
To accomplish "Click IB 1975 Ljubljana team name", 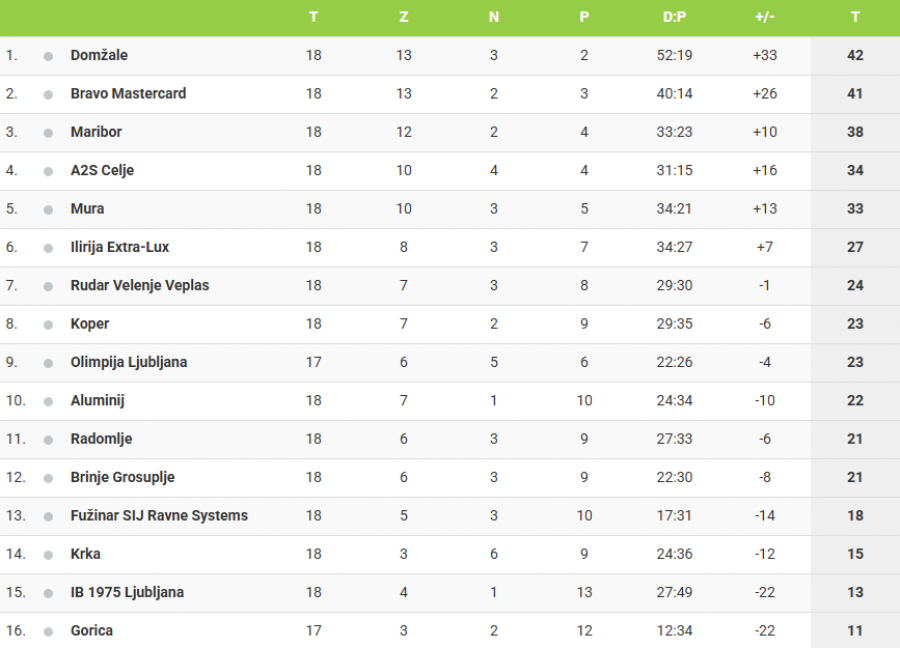I will [126, 592].
